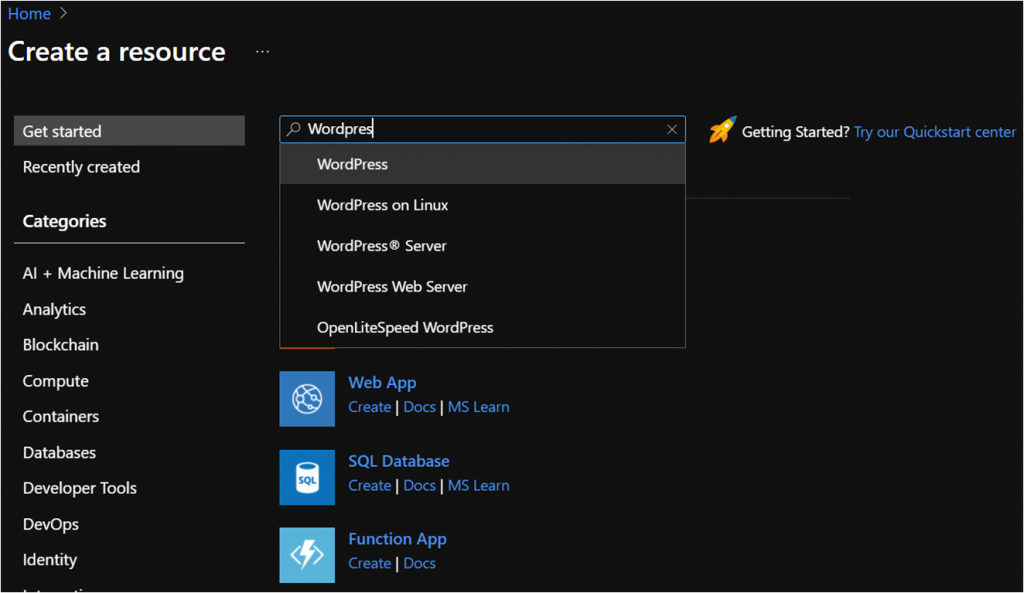Open the Web App globe icon
The height and width of the screenshot is (593, 1024).
click(307, 398)
